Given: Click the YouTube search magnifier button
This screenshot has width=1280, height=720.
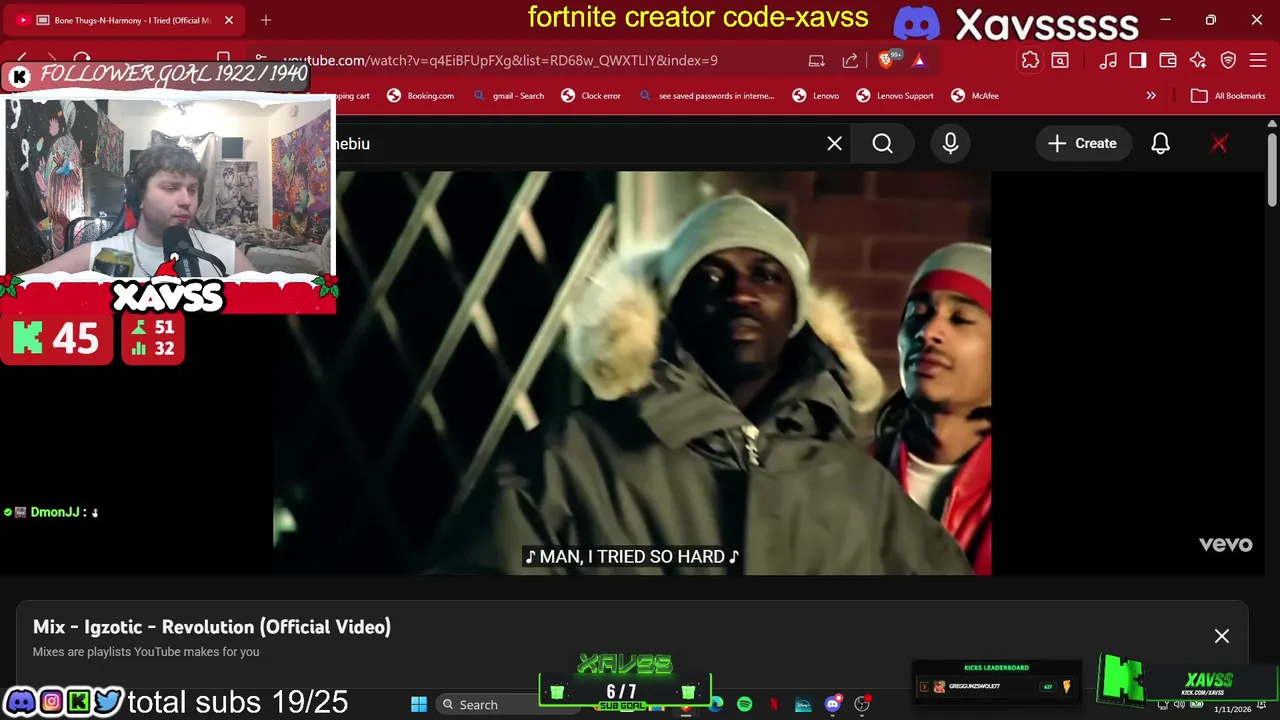Looking at the screenshot, I should 882,144.
